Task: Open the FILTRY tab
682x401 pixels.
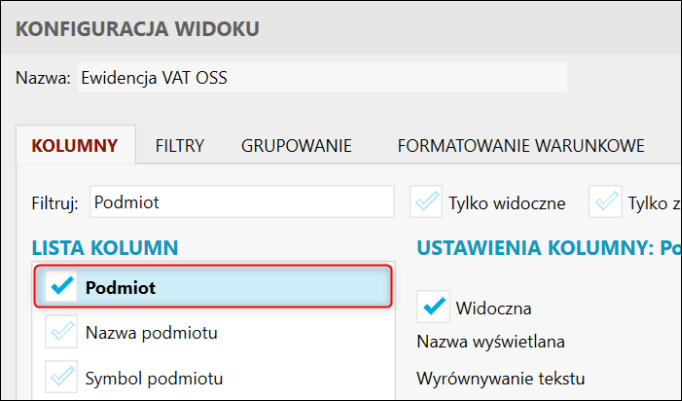Action: point(180,145)
